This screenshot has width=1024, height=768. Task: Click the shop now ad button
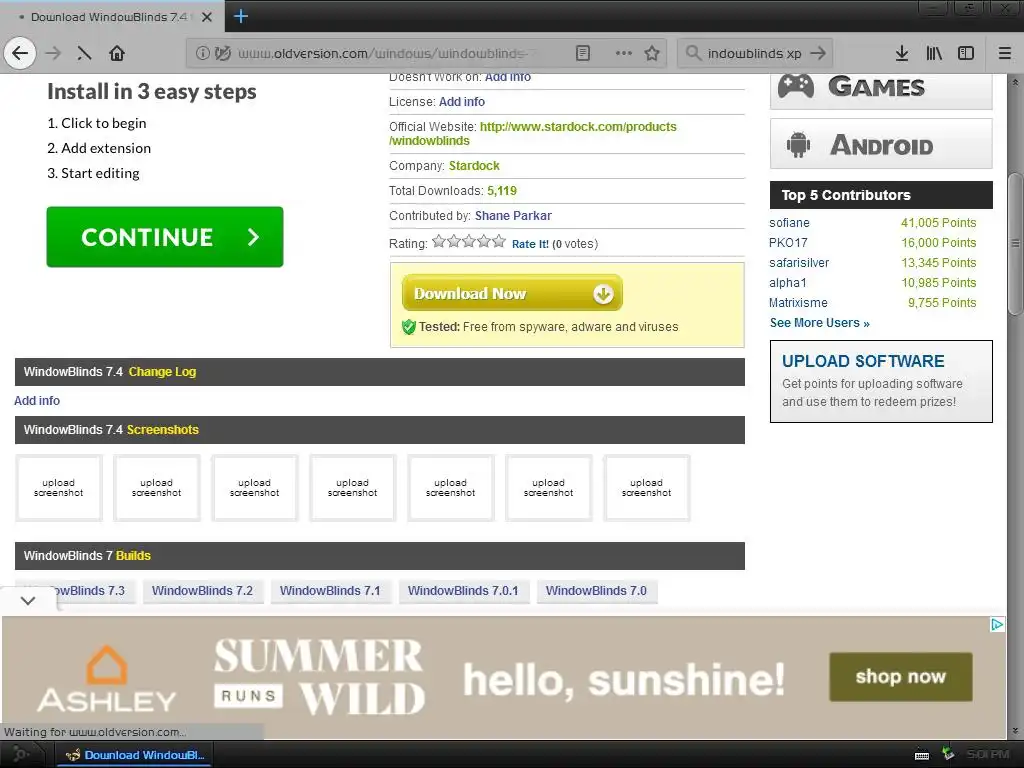click(901, 677)
